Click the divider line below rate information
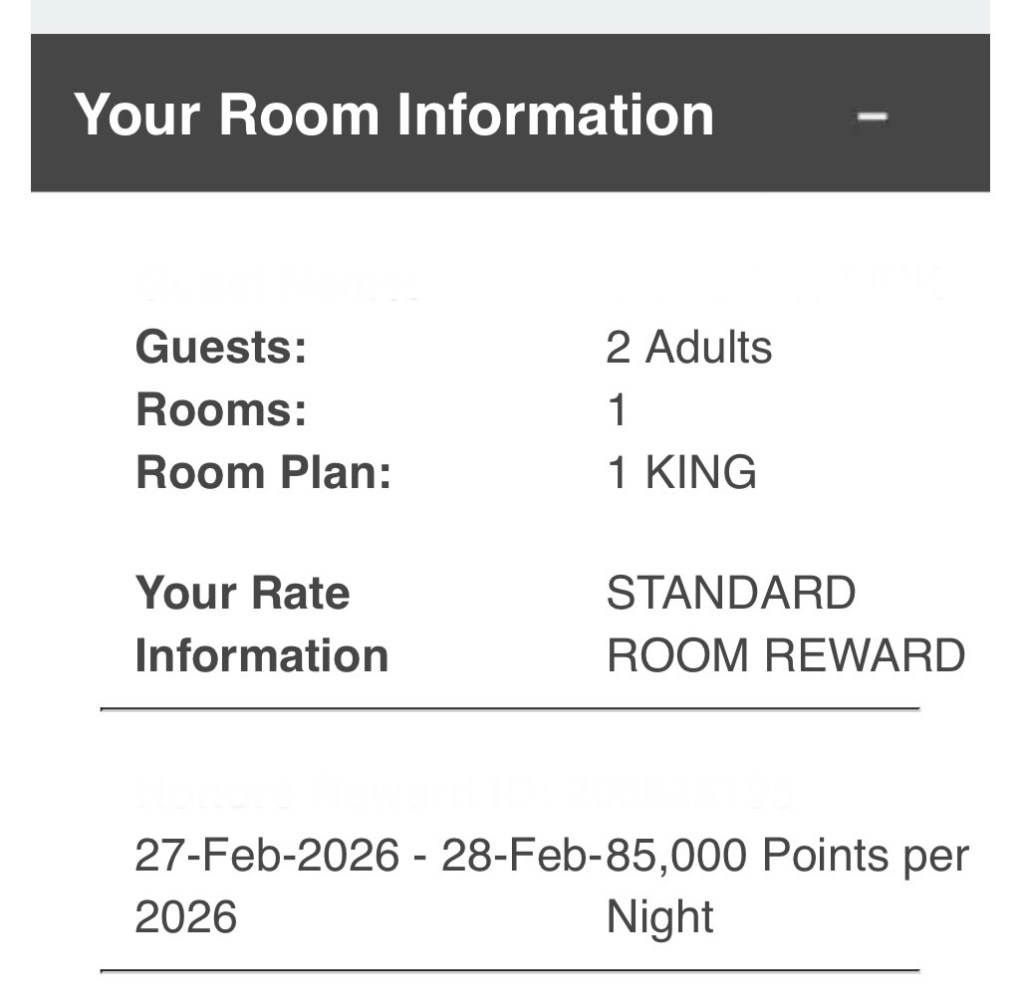The image size is (1024, 1006). [510, 708]
